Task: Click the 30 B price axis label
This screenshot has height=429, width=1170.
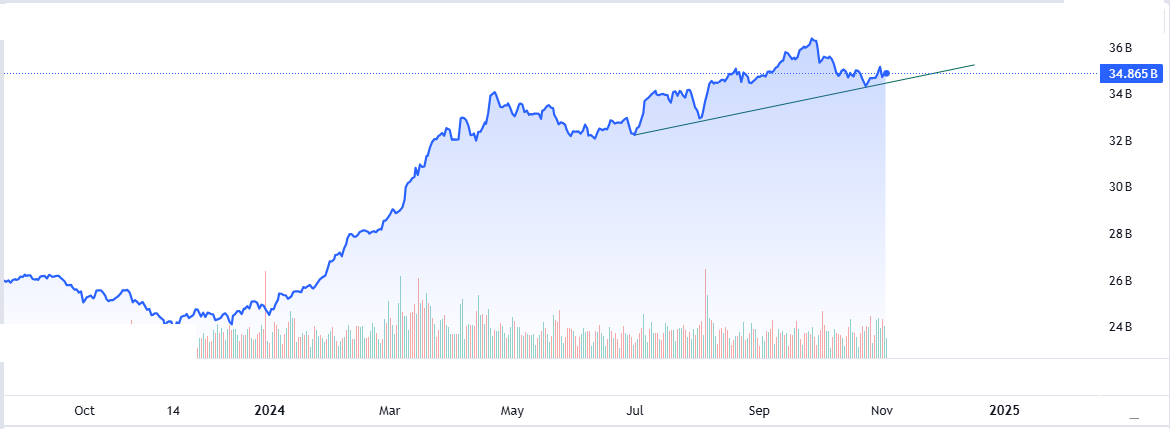Action: (1120, 187)
